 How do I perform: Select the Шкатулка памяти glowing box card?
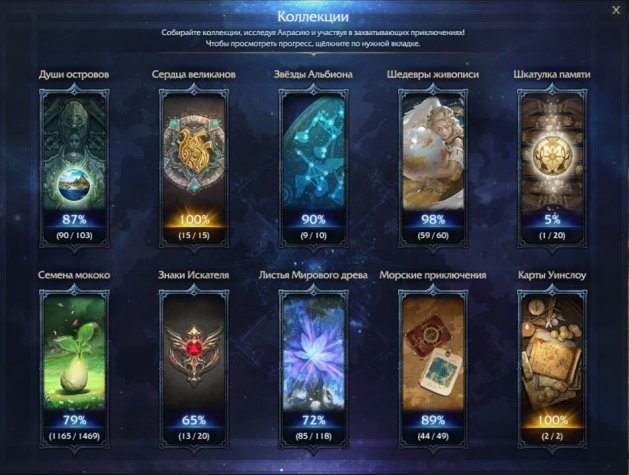tap(552, 168)
